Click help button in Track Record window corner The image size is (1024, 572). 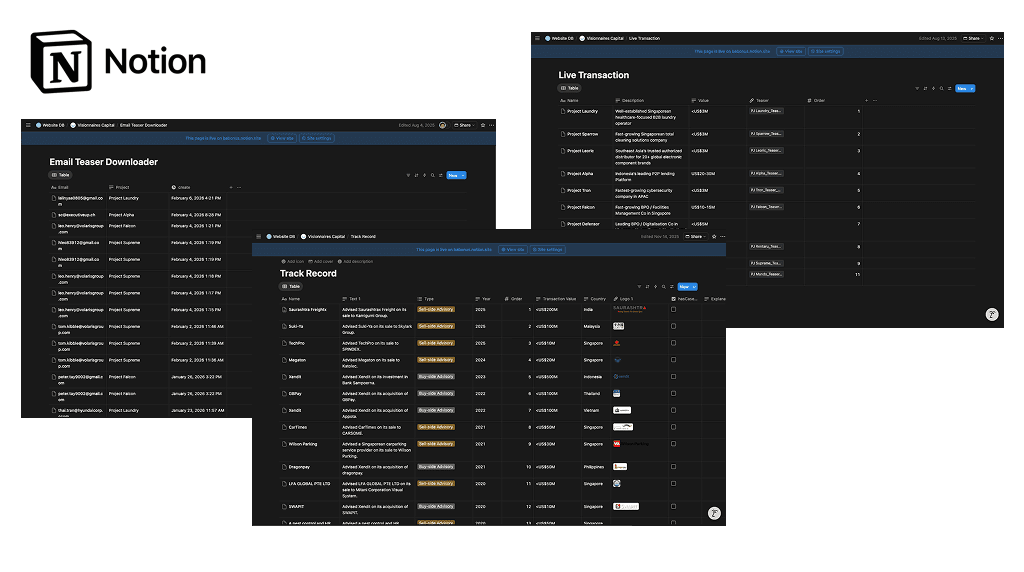coord(714,513)
